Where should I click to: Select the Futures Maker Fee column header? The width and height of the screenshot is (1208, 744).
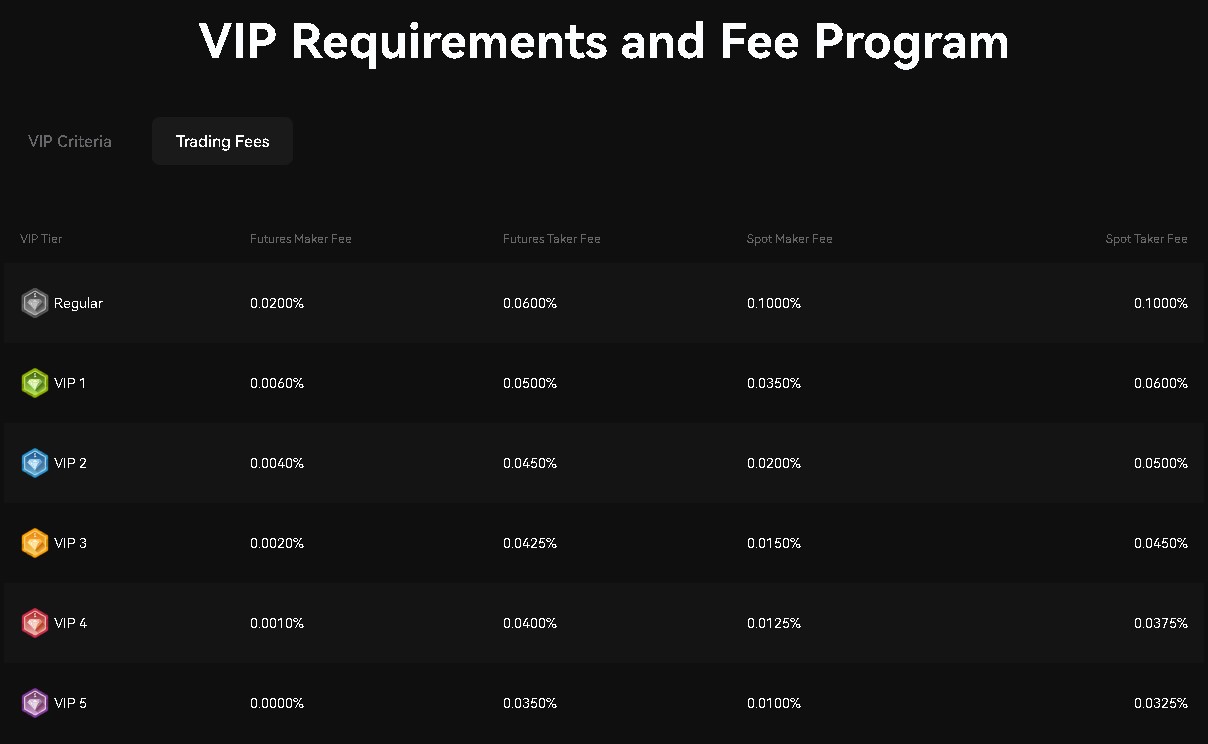click(300, 239)
